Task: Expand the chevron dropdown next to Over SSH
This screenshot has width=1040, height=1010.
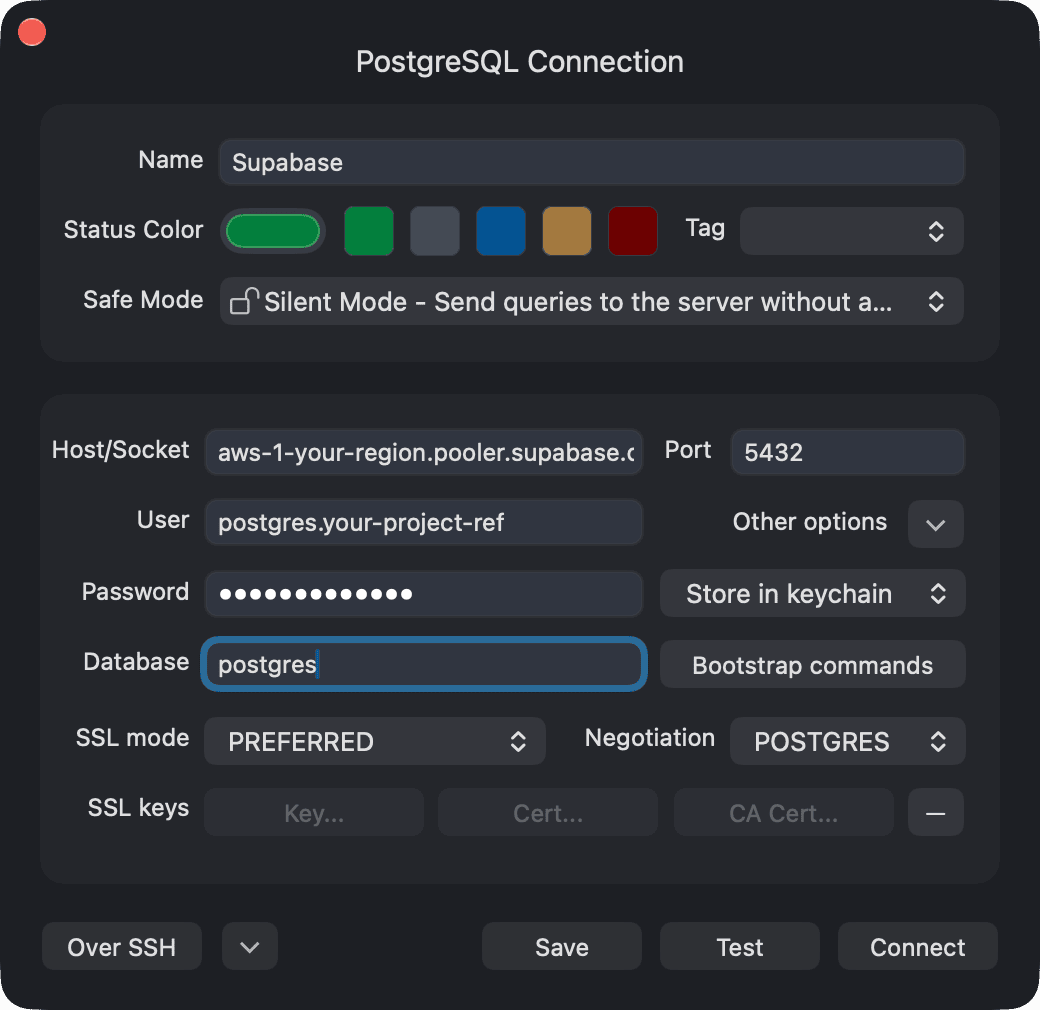Action: [249, 946]
